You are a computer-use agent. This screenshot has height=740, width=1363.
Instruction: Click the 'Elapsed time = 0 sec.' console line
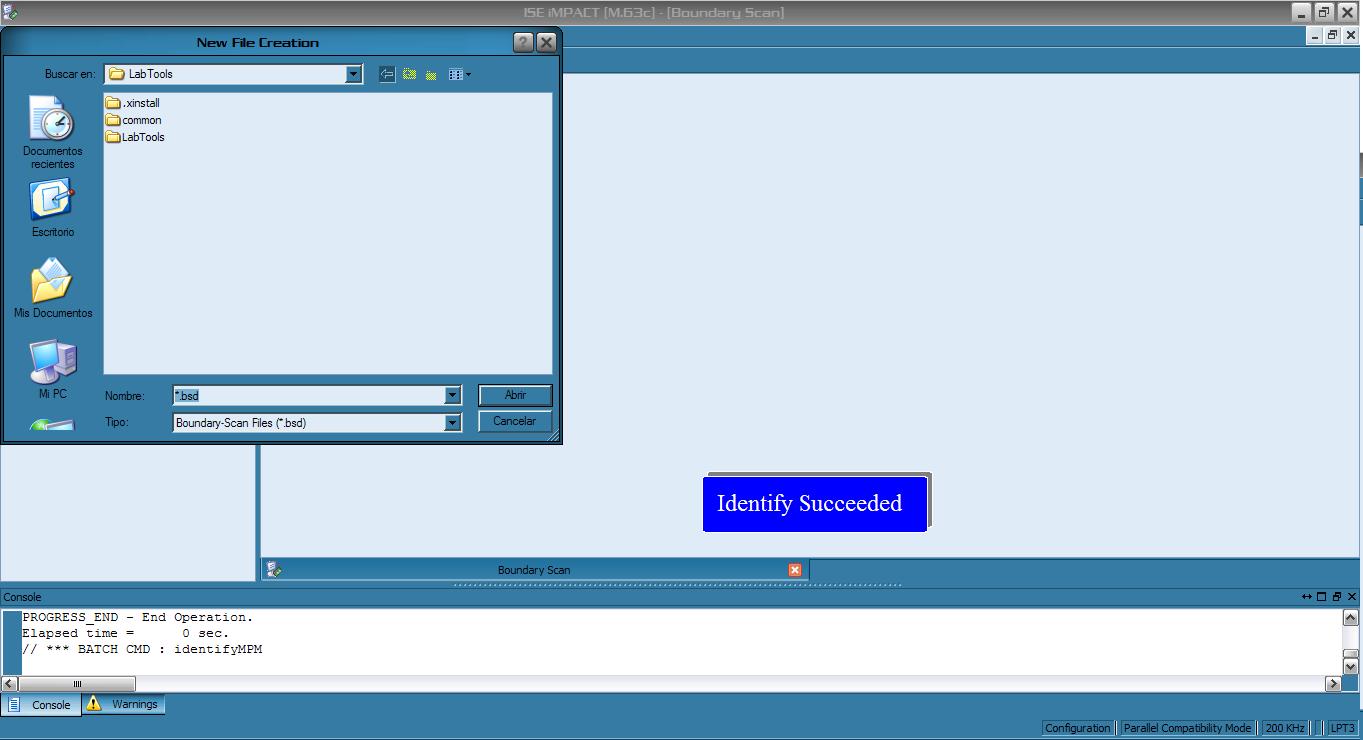tap(126, 633)
